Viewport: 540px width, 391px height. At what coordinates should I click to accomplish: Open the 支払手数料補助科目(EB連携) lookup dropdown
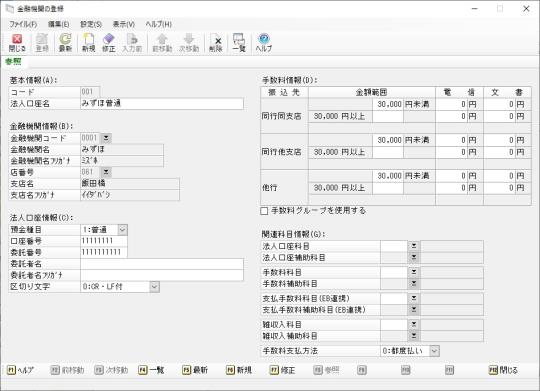(414, 310)
